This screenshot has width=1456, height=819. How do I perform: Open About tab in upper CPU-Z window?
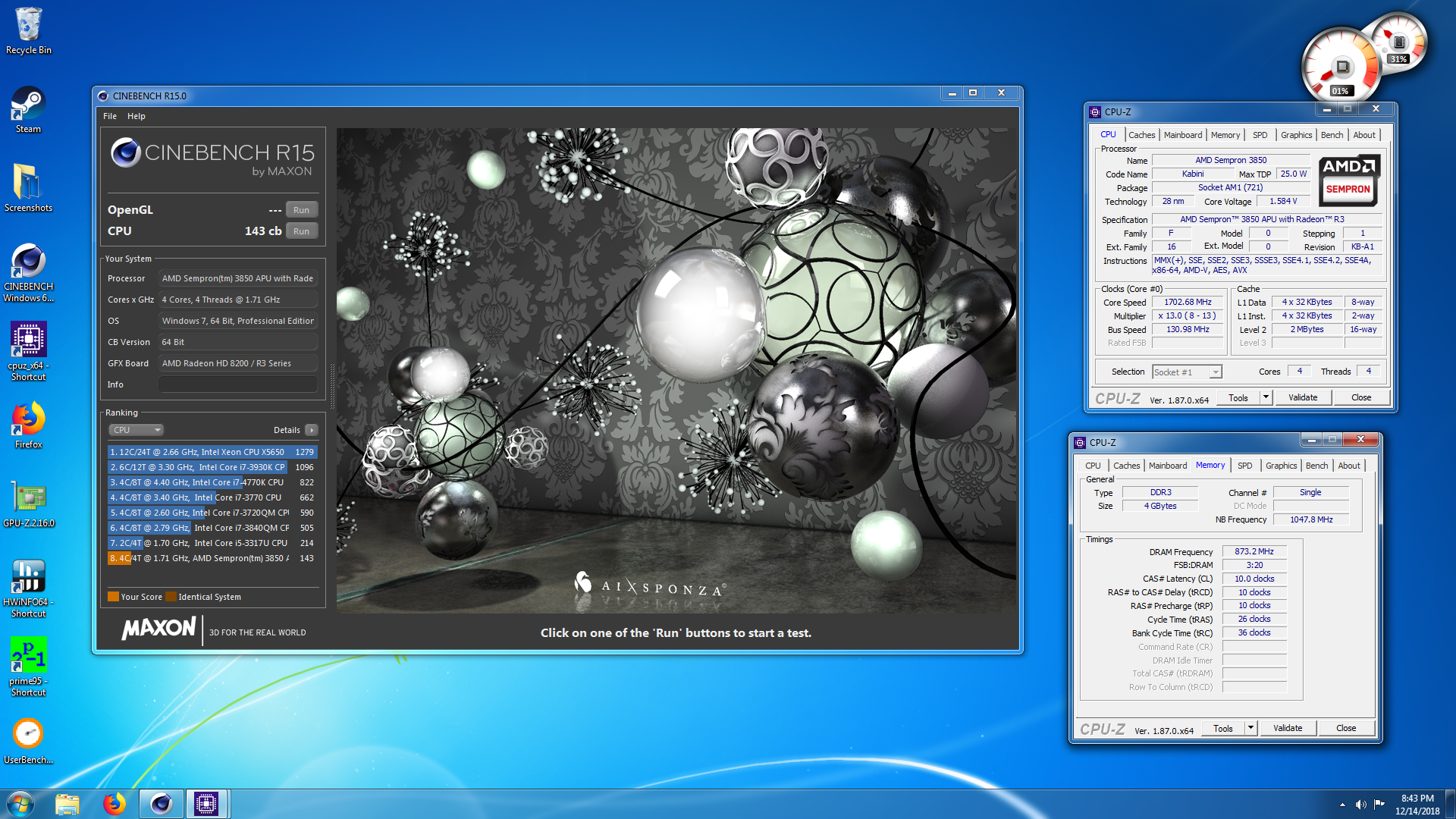(x=1364, y=135)
